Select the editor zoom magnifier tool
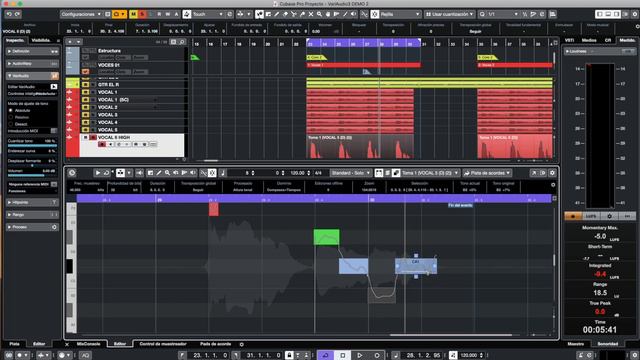Image resolution: width=640 pixels, height=360 pixels. tap(167, 173)
